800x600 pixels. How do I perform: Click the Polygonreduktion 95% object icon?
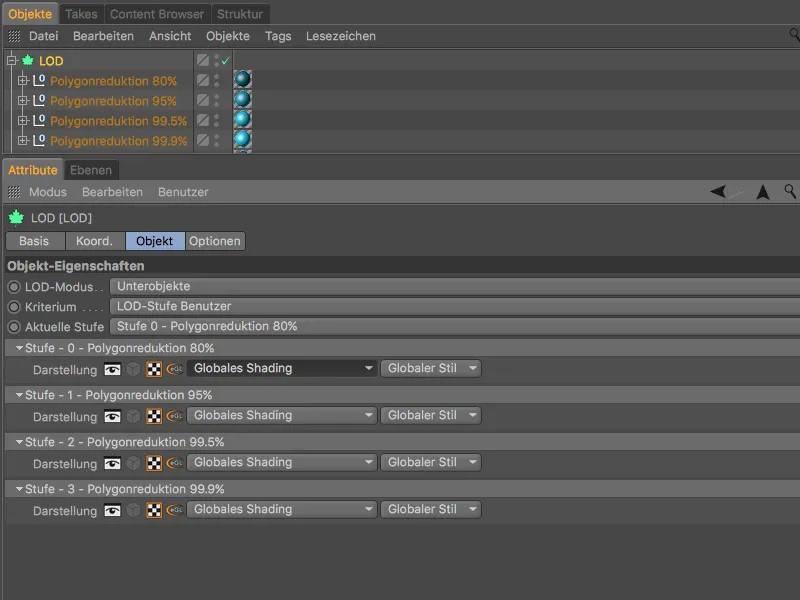click(x=39, y=101)
